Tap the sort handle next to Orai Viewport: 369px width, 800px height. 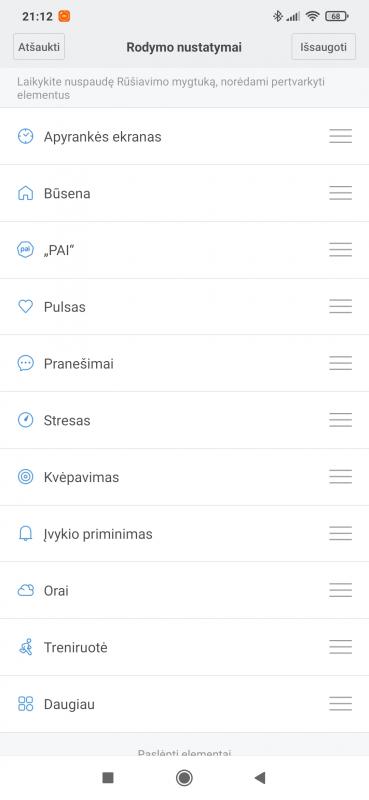click(340, 590)
